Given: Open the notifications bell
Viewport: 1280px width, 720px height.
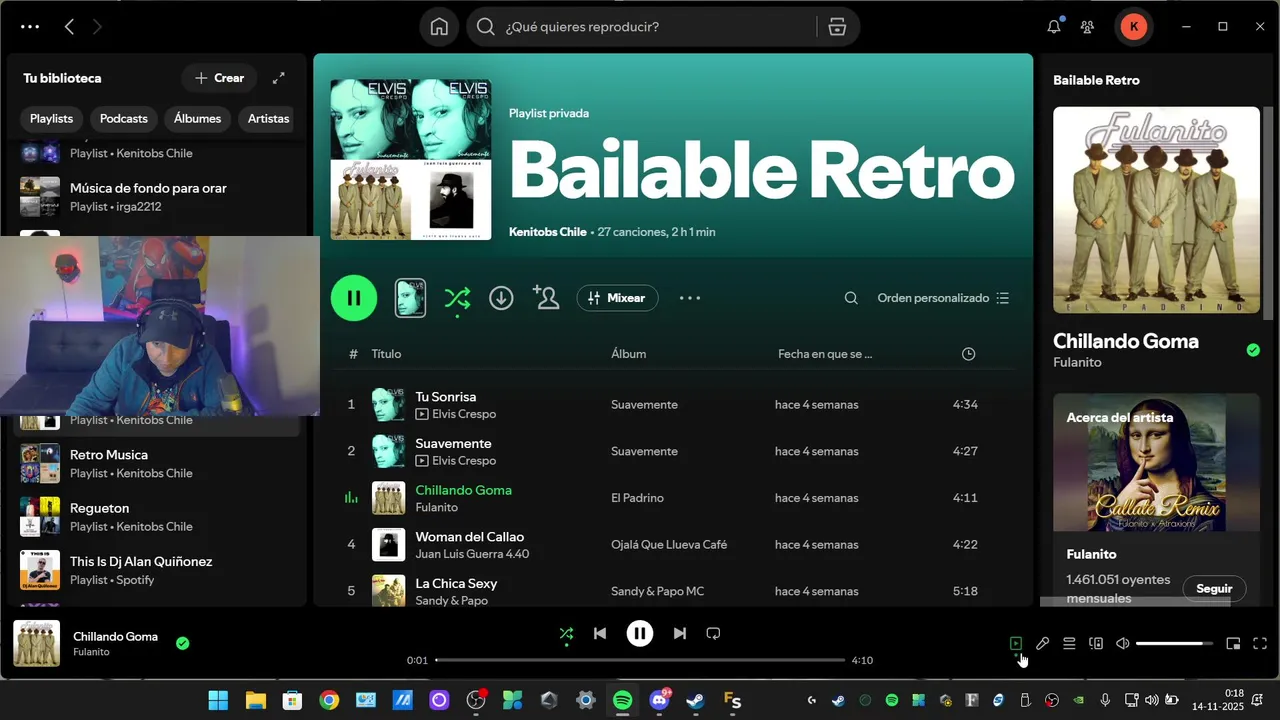Looking at the screenshot, I should [1054, 27].
